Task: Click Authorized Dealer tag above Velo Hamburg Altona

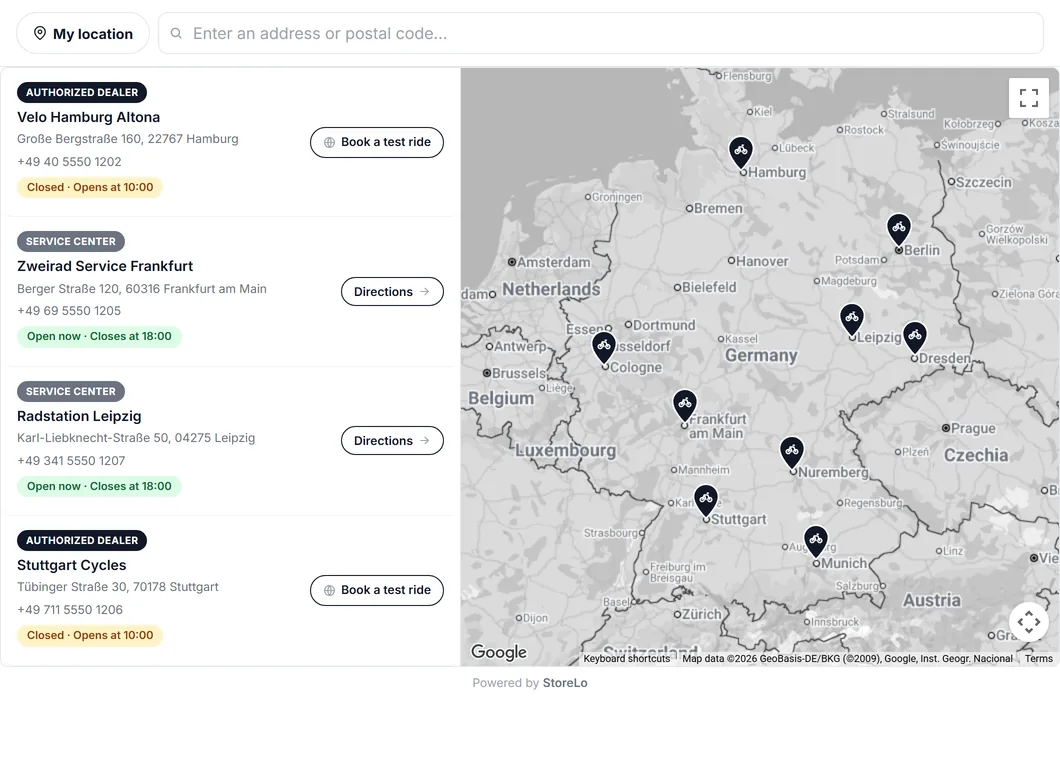Action: pyautogui.click(x=82, y=93)
